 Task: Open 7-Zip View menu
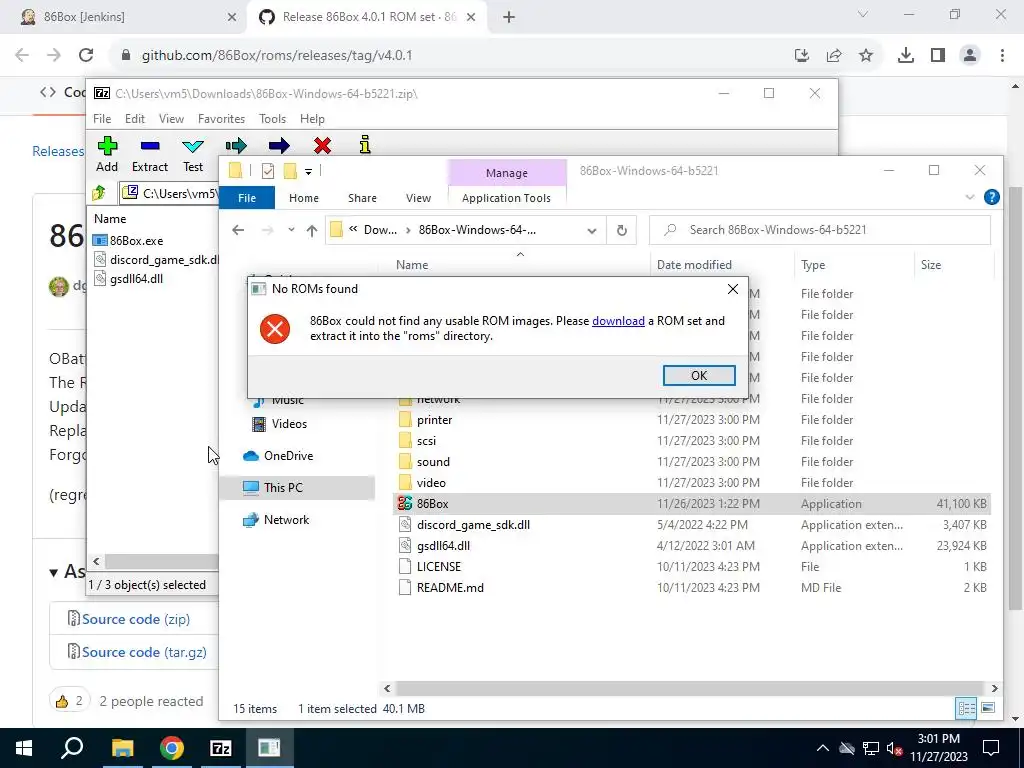pos(171,119)
